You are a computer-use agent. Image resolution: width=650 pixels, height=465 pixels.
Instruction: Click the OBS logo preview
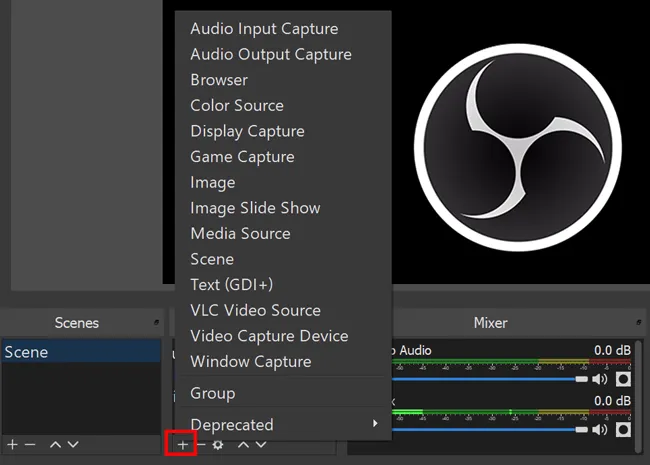pyautogui.click(x=518, y=147)
